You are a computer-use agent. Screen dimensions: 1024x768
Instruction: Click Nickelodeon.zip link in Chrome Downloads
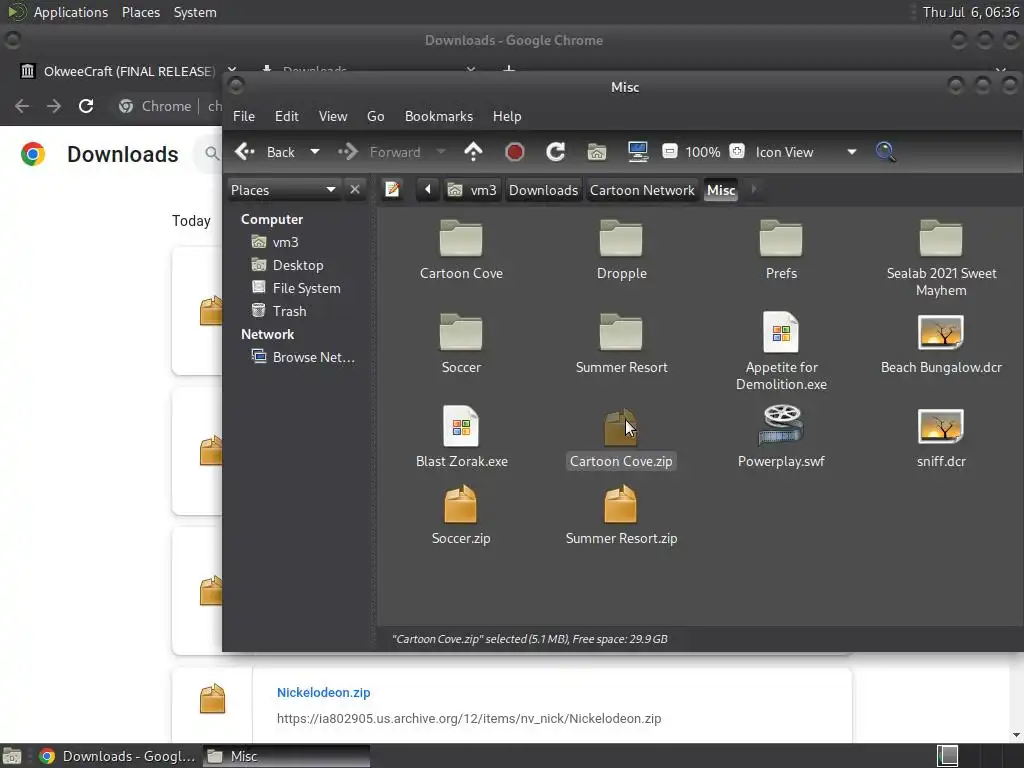(x=323, y=692)
